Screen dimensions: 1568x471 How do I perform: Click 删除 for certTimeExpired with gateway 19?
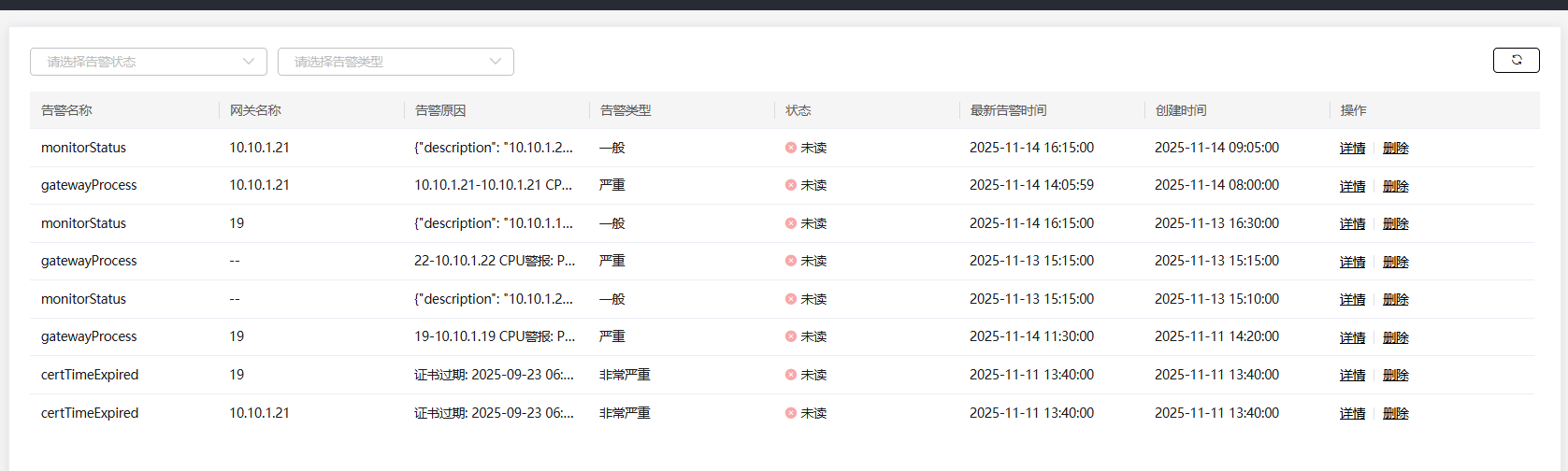point(1395,375)
